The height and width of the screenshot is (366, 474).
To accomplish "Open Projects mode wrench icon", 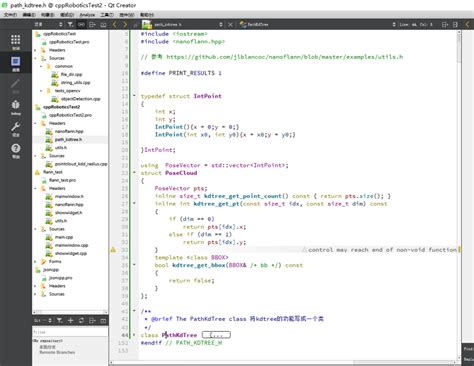I will coord(16,129).
